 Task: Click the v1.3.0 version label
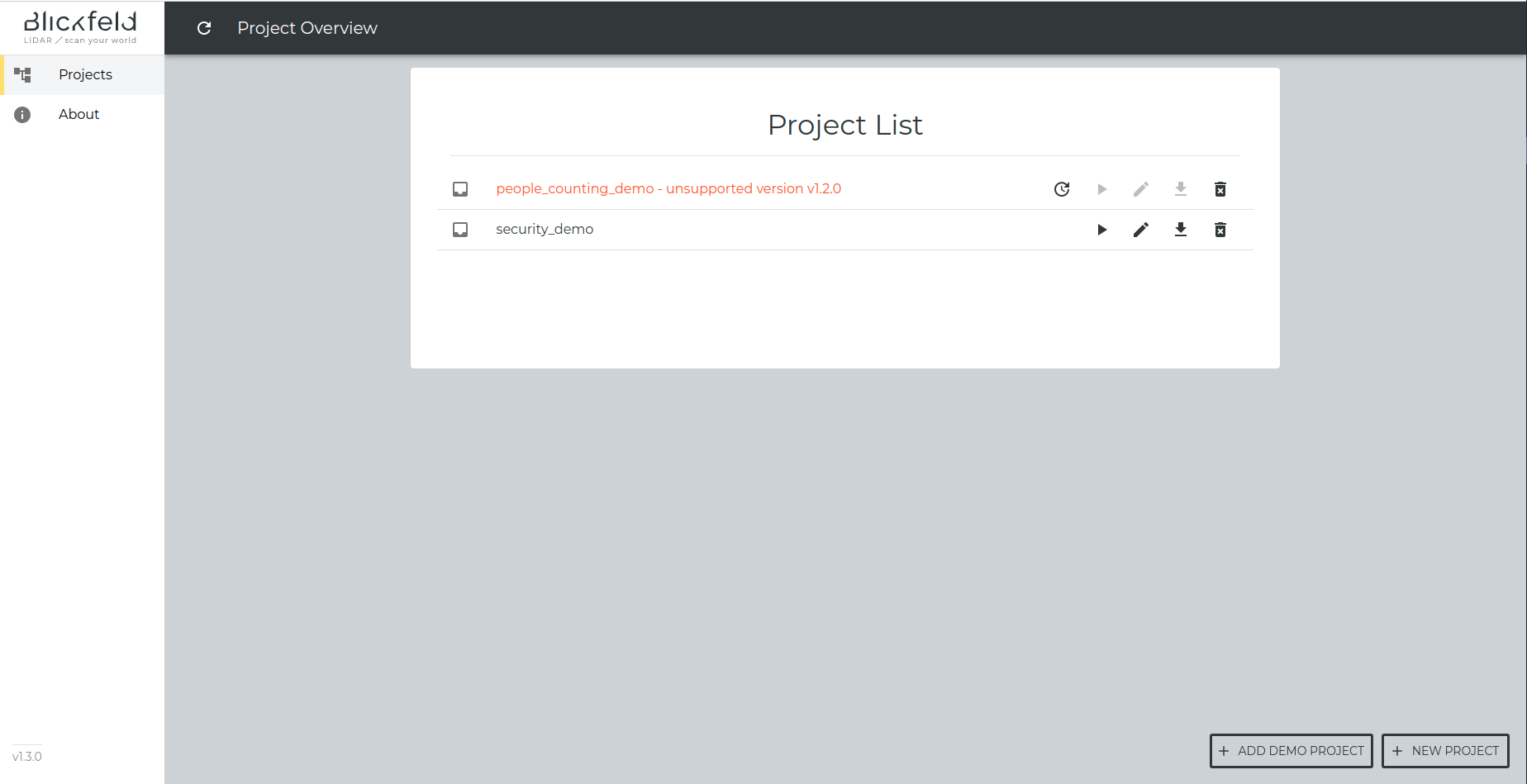[x=27, y=757]
